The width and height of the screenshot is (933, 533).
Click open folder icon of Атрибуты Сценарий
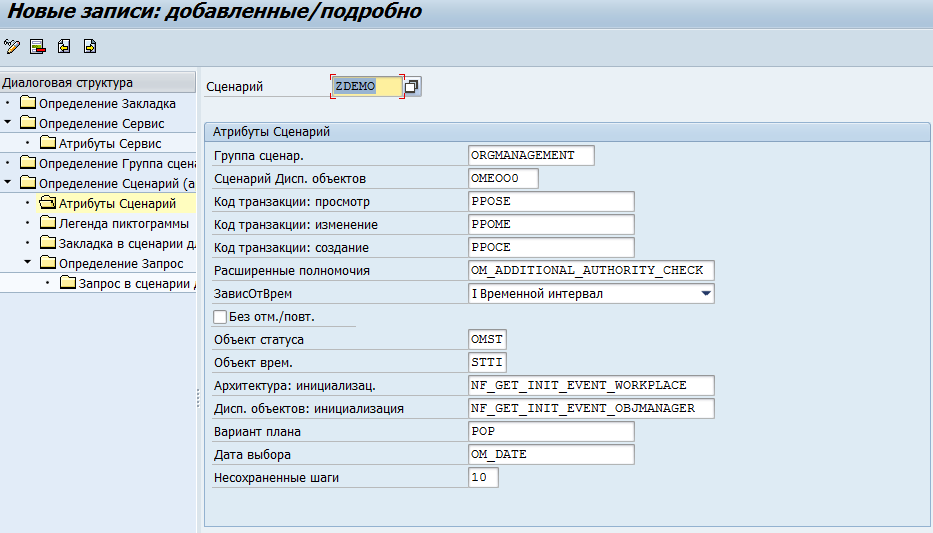click(48, 203)
